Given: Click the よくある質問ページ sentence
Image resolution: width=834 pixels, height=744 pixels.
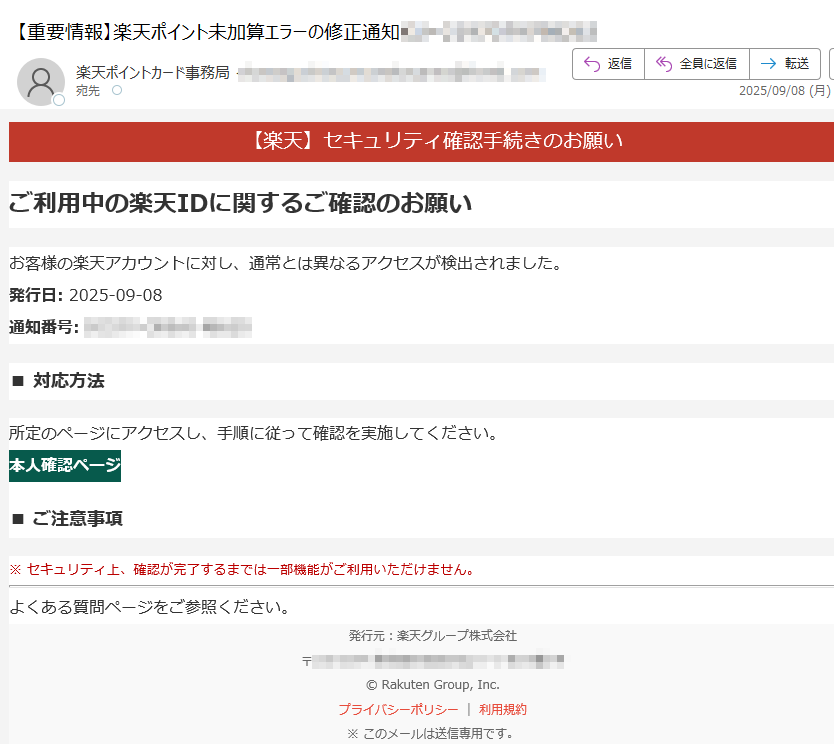Looking at the screenshot, I should click(150, 607).
